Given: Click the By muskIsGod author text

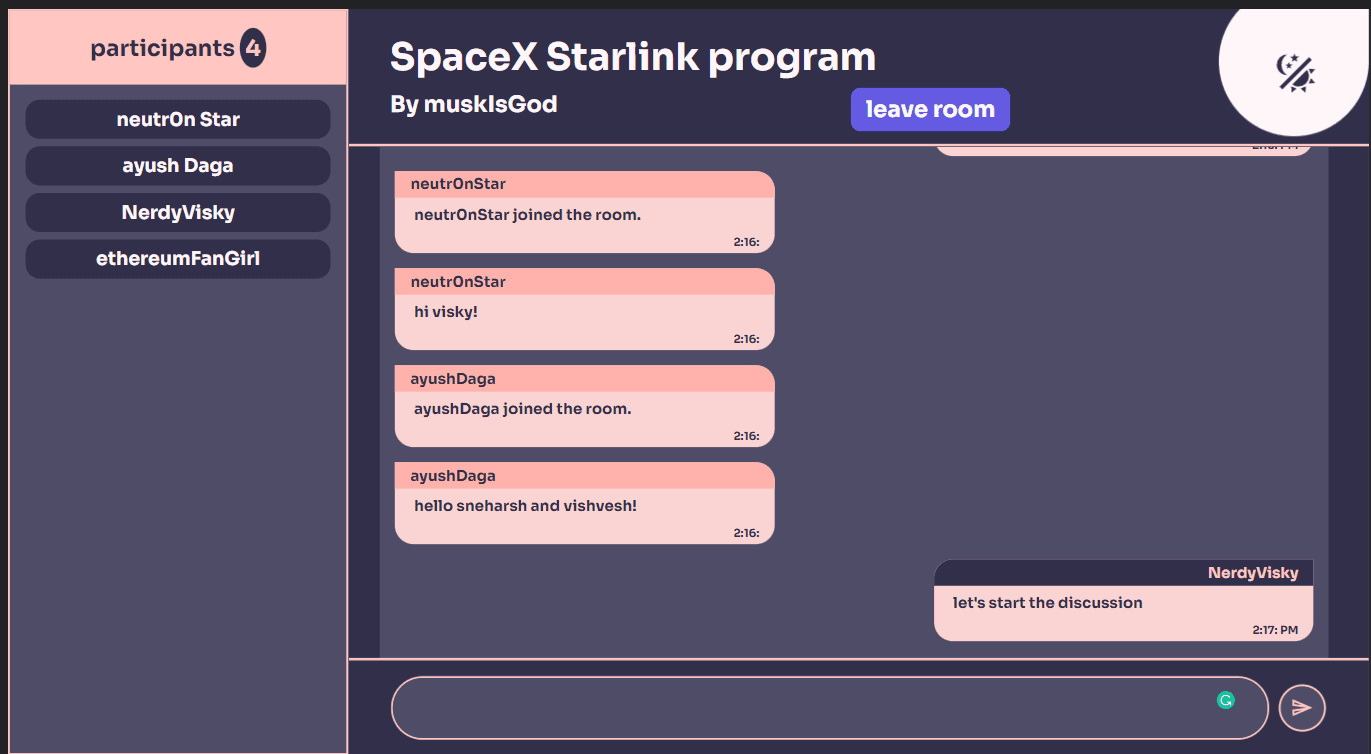Looking at the screenshot, I should tap(474, 104).
